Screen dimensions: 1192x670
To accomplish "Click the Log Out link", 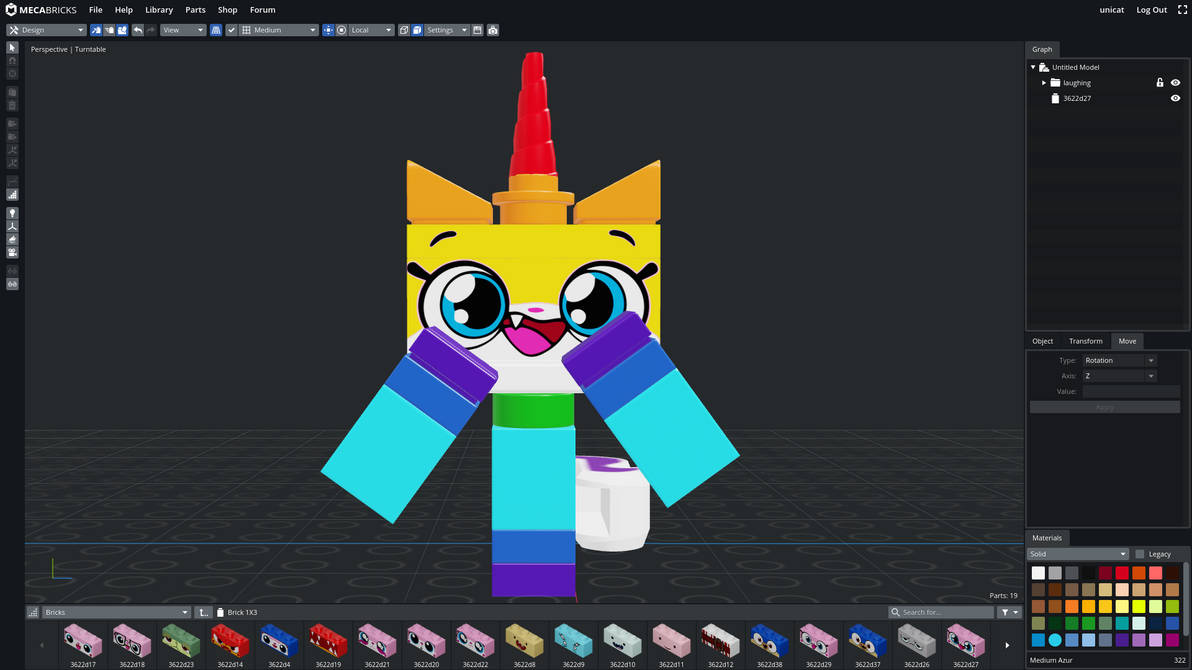I will point(1151,10).
